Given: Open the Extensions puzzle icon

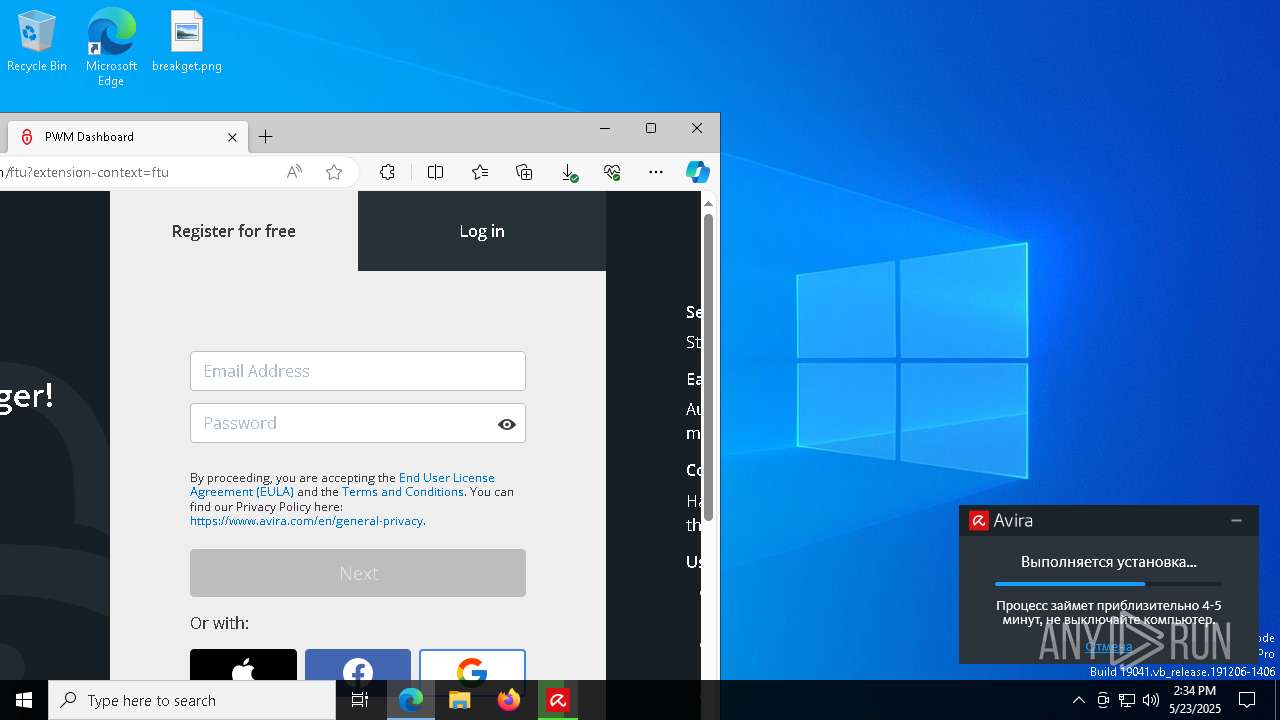Looking at the screenshot, I should 388,172.
